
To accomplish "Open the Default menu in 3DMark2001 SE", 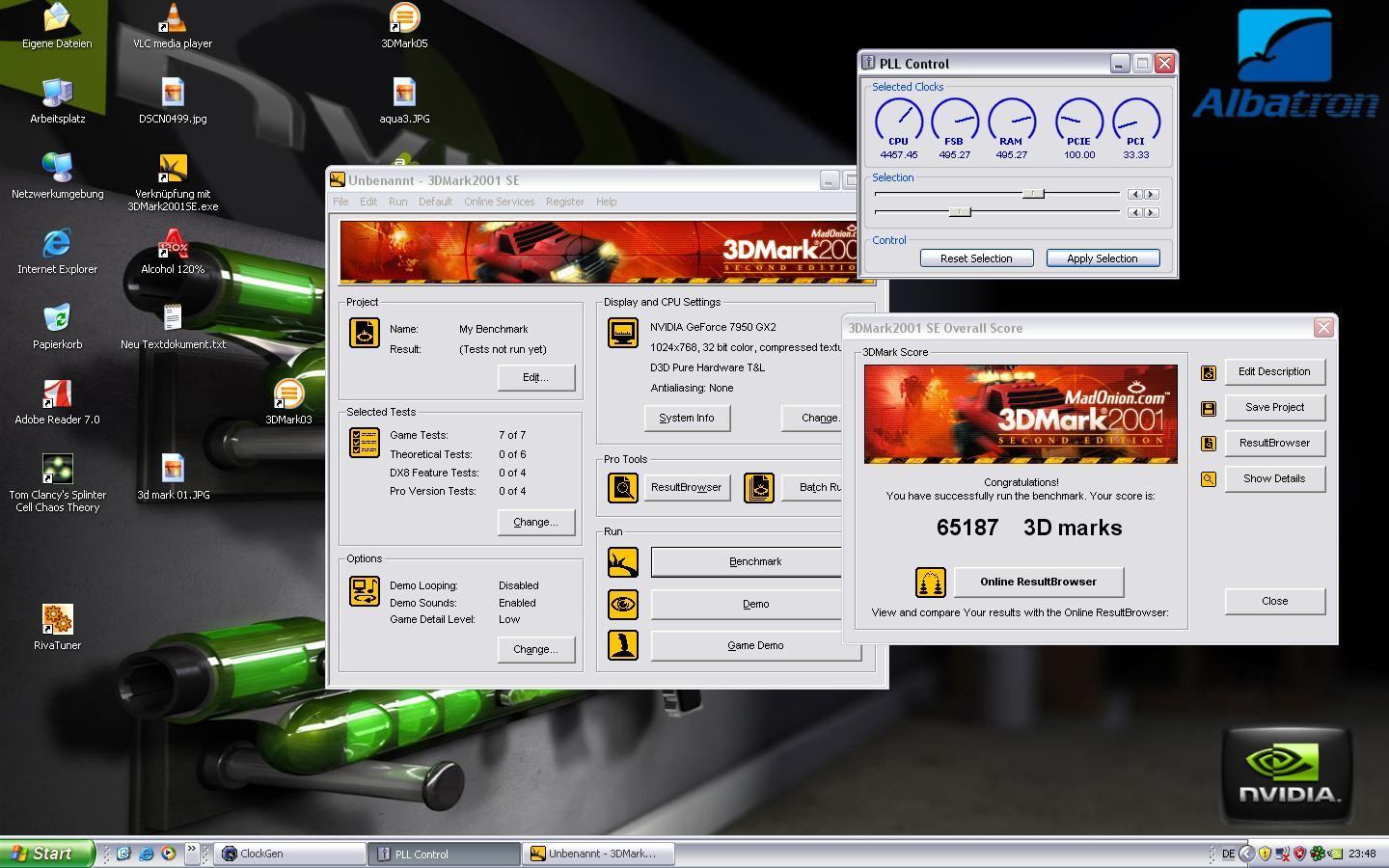I will (x=435, y=202).
